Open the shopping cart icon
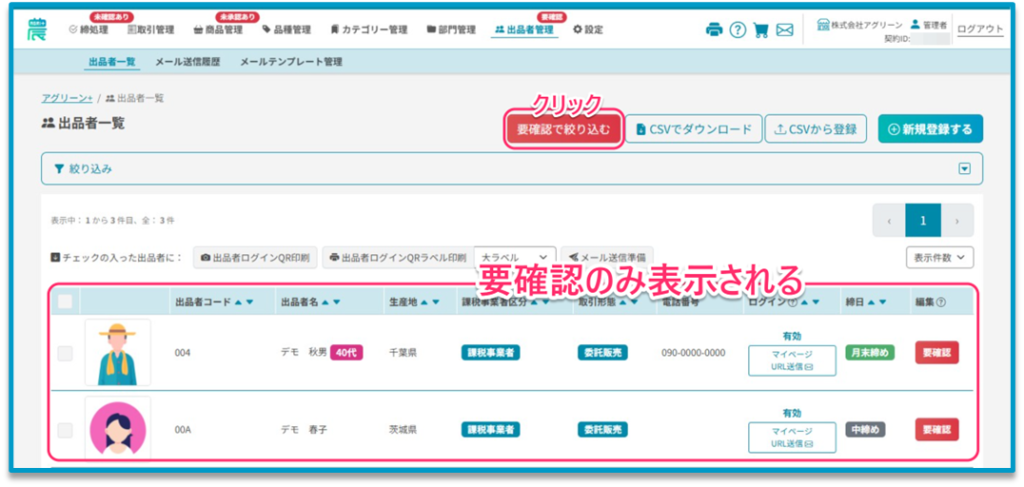This screenshot has height=487, width=1024. pos(761,30)
